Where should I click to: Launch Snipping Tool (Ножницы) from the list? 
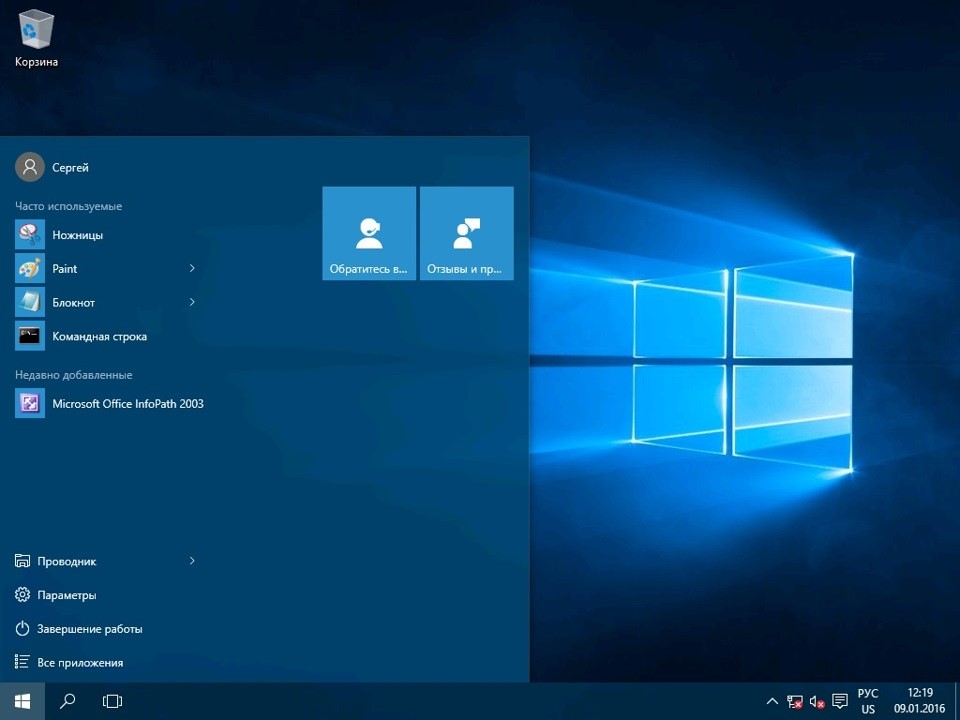(77, 235)
